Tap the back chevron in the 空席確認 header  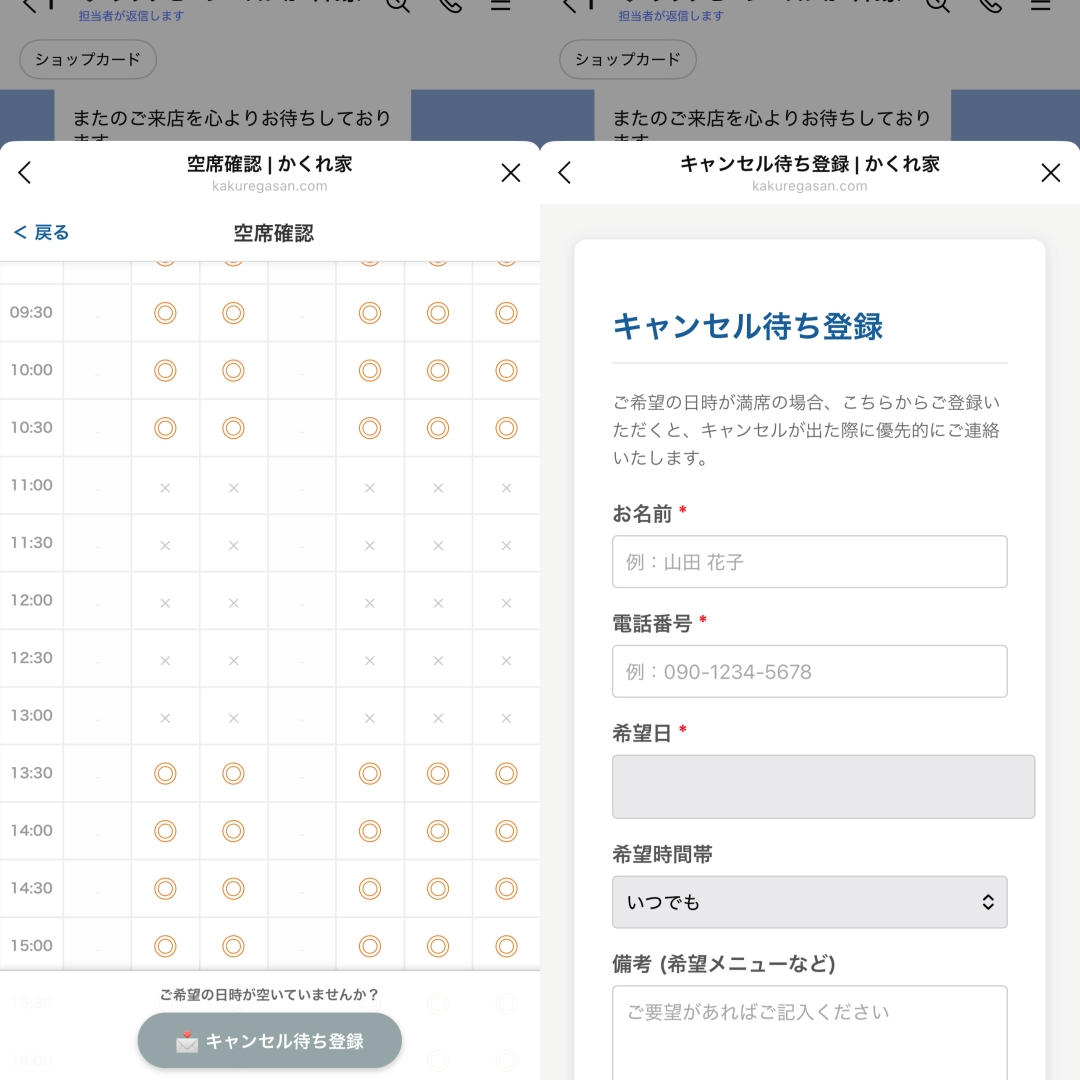[25, 173]
